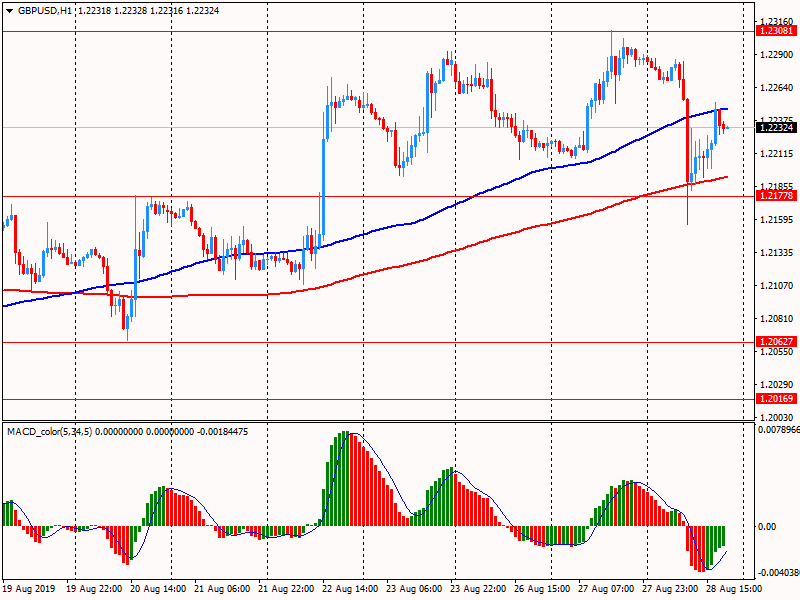Click the OHLC values 1.22318 1.22328 1.22316 1.22324
The image size is (800, 600).
[x=148, y=11]
